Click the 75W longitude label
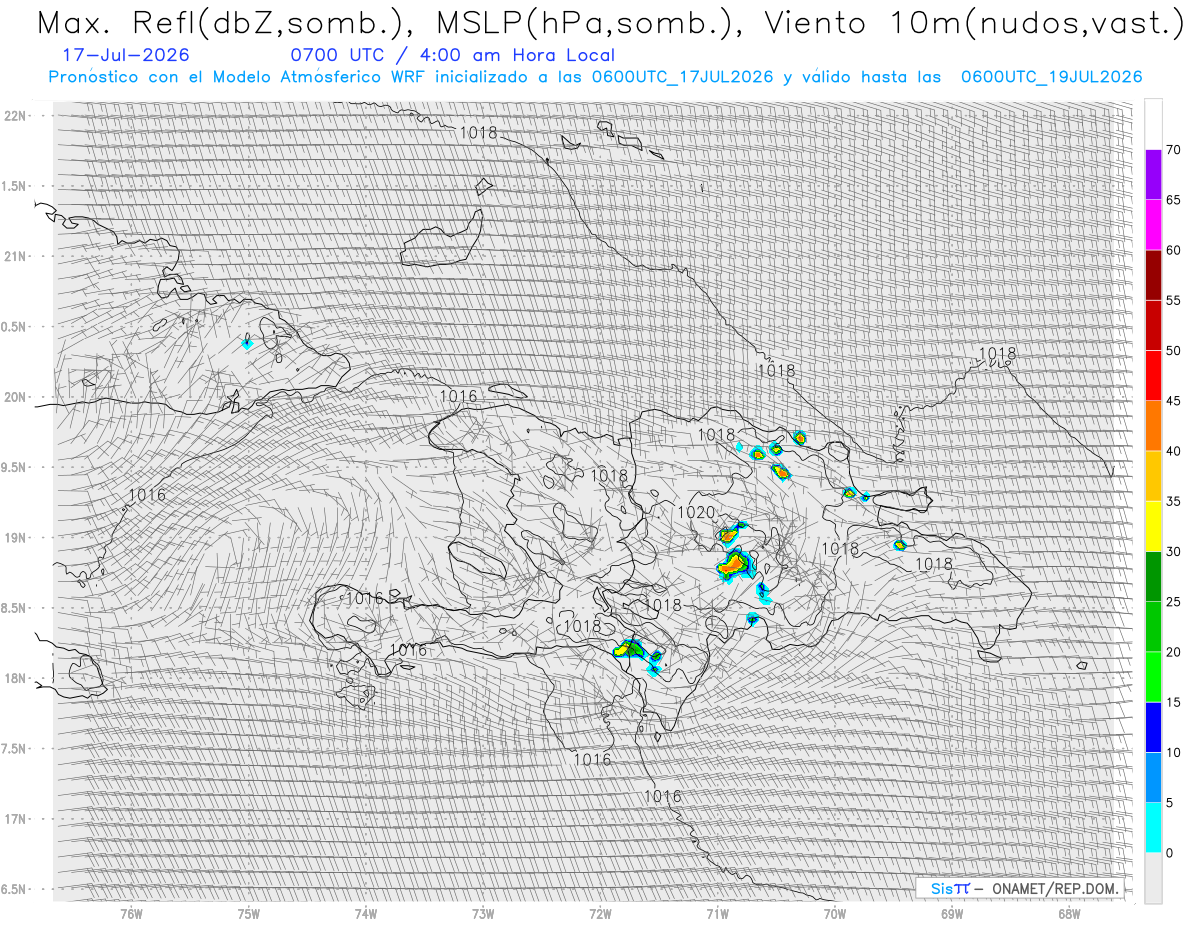 click(249, 913)
